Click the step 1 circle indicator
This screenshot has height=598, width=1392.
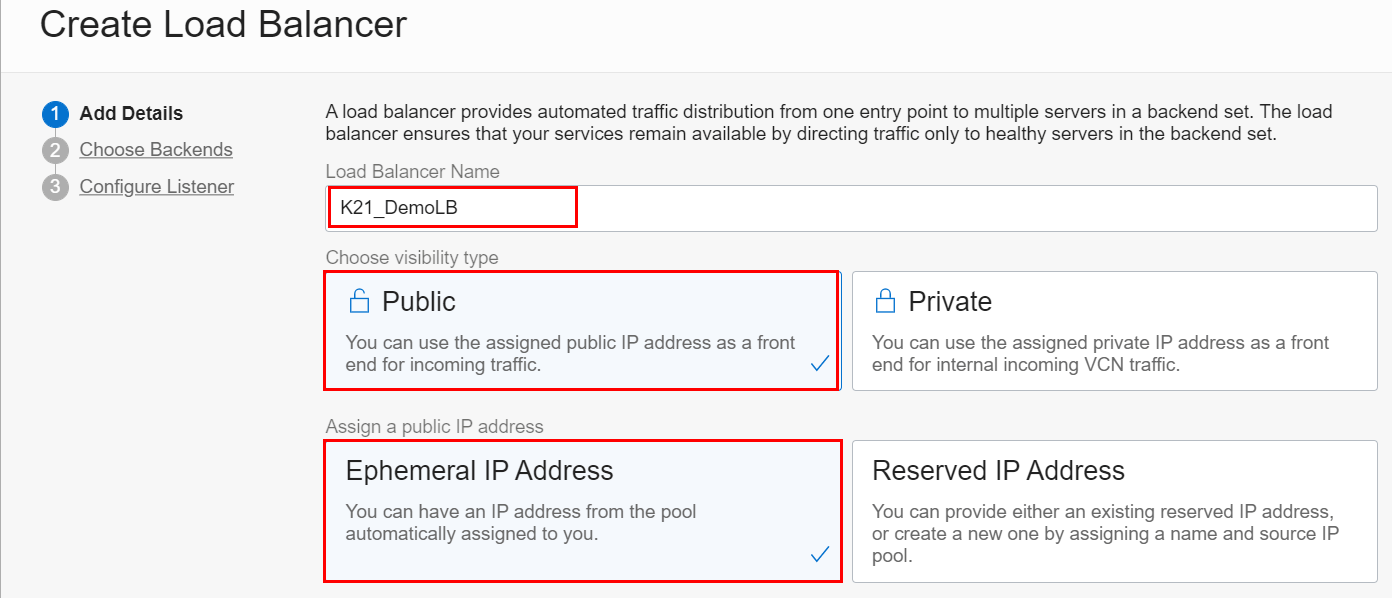(54, 114)
